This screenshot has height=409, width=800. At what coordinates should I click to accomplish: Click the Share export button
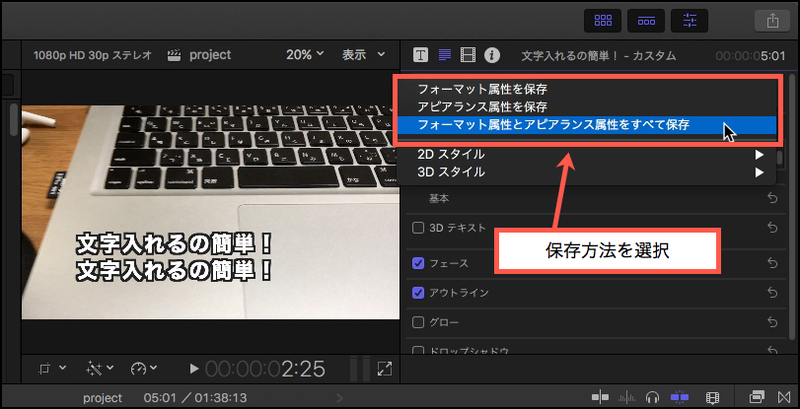point(771,19)
